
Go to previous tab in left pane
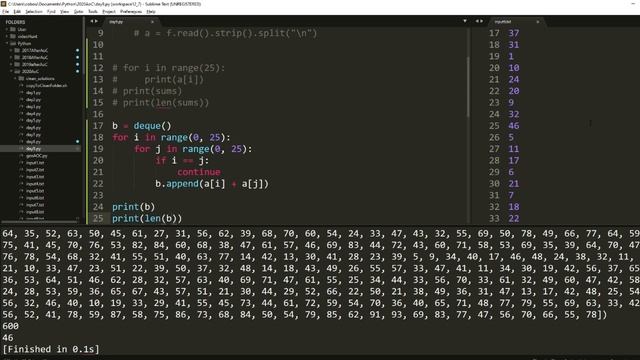point(92,21)
